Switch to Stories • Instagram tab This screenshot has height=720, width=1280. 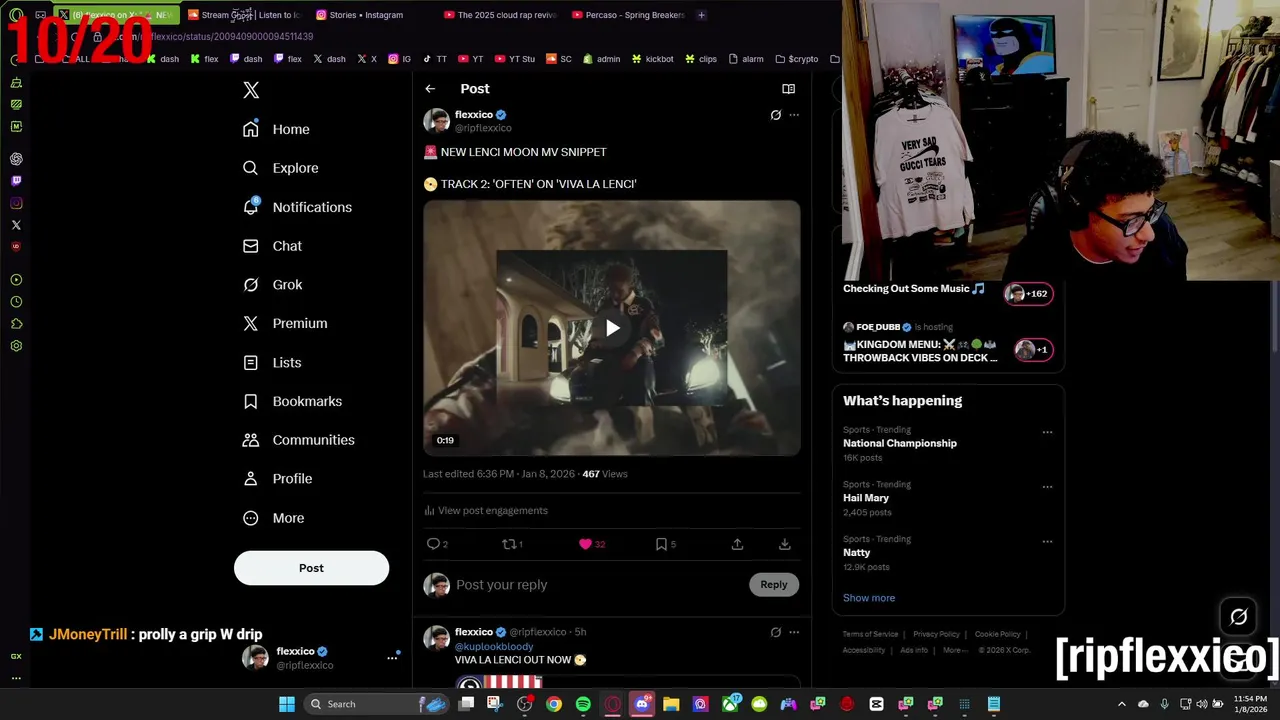tap(368, 15)
